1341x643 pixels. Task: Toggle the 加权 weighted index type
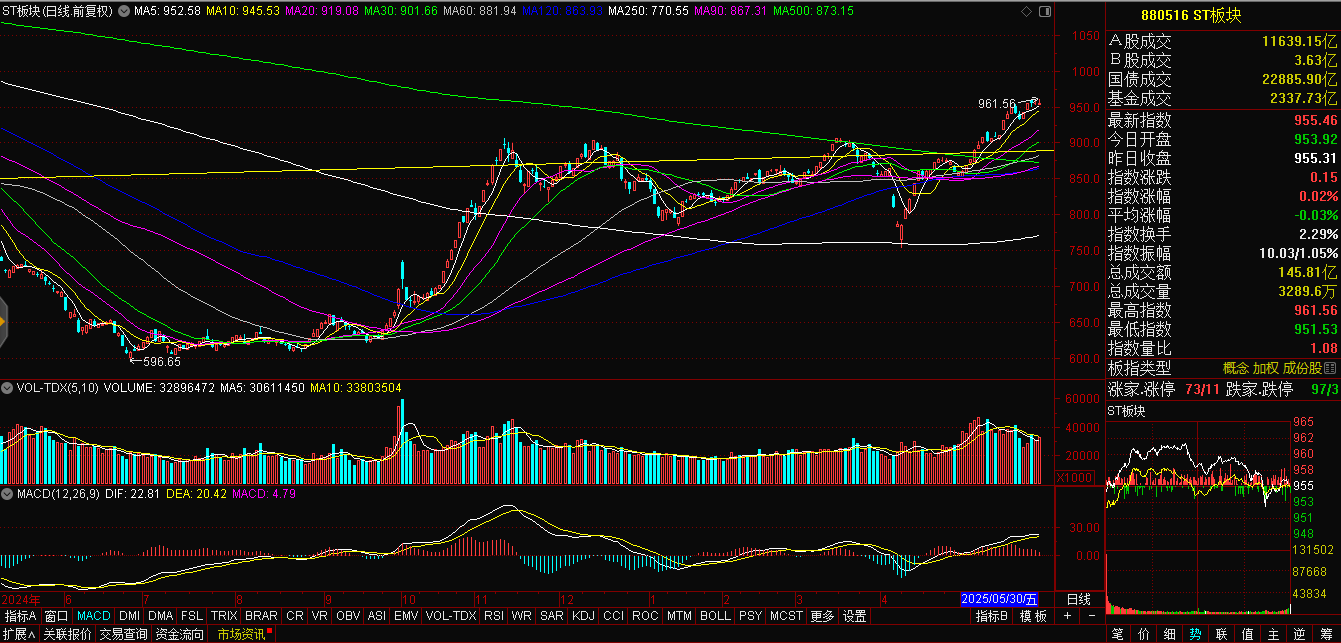pos(1266,368)
